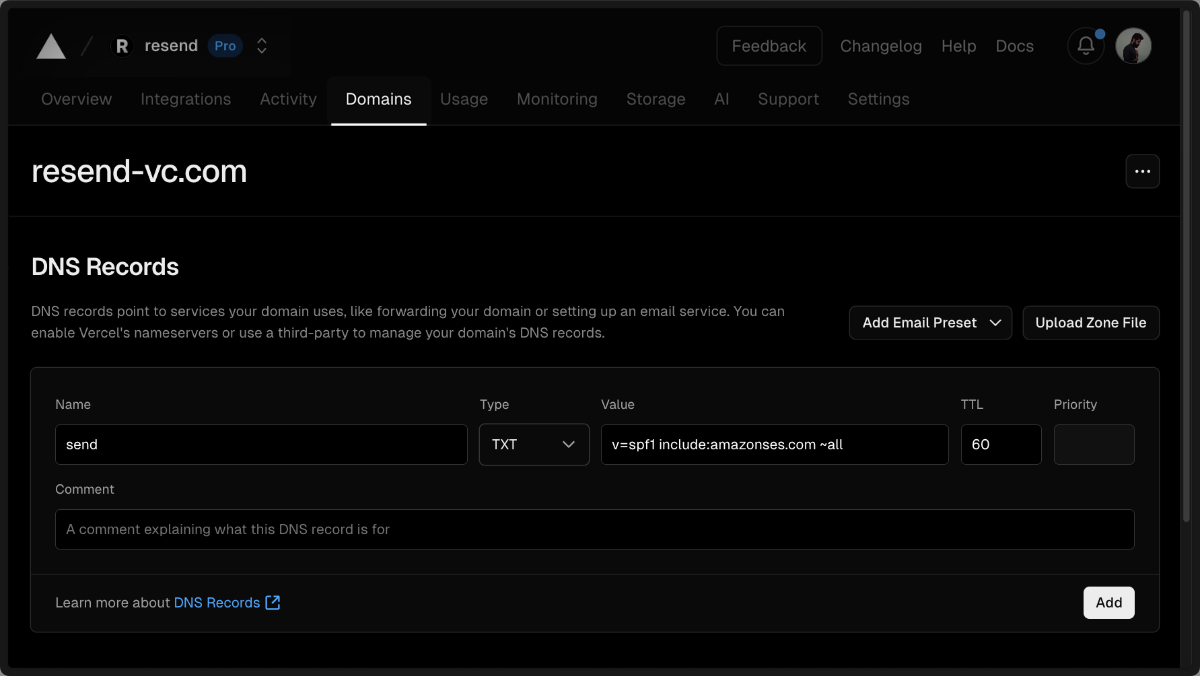The width and height of the screenshot is (1200, 676).
Task: Click the Upload Zone File button
Action: pos(1091,323)
